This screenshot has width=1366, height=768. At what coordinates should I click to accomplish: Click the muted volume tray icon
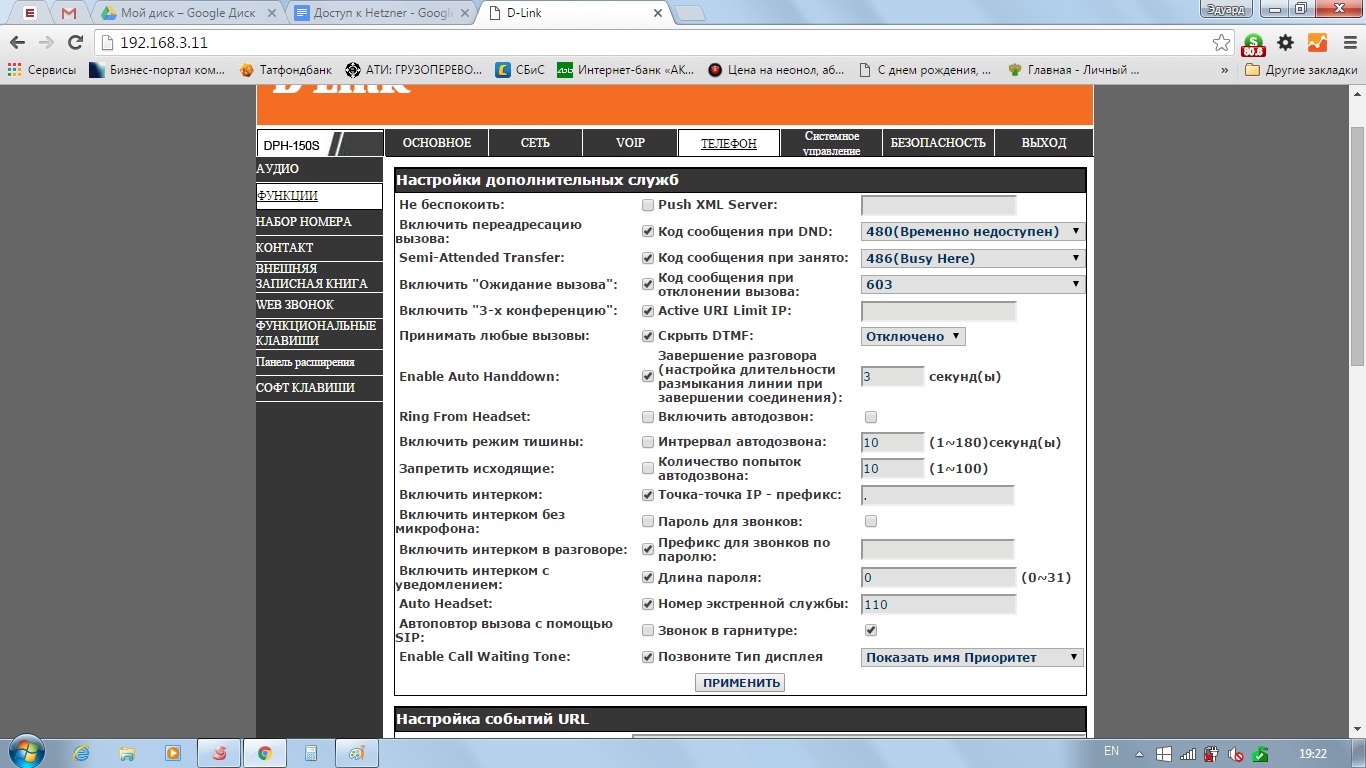pos(1235,753)
